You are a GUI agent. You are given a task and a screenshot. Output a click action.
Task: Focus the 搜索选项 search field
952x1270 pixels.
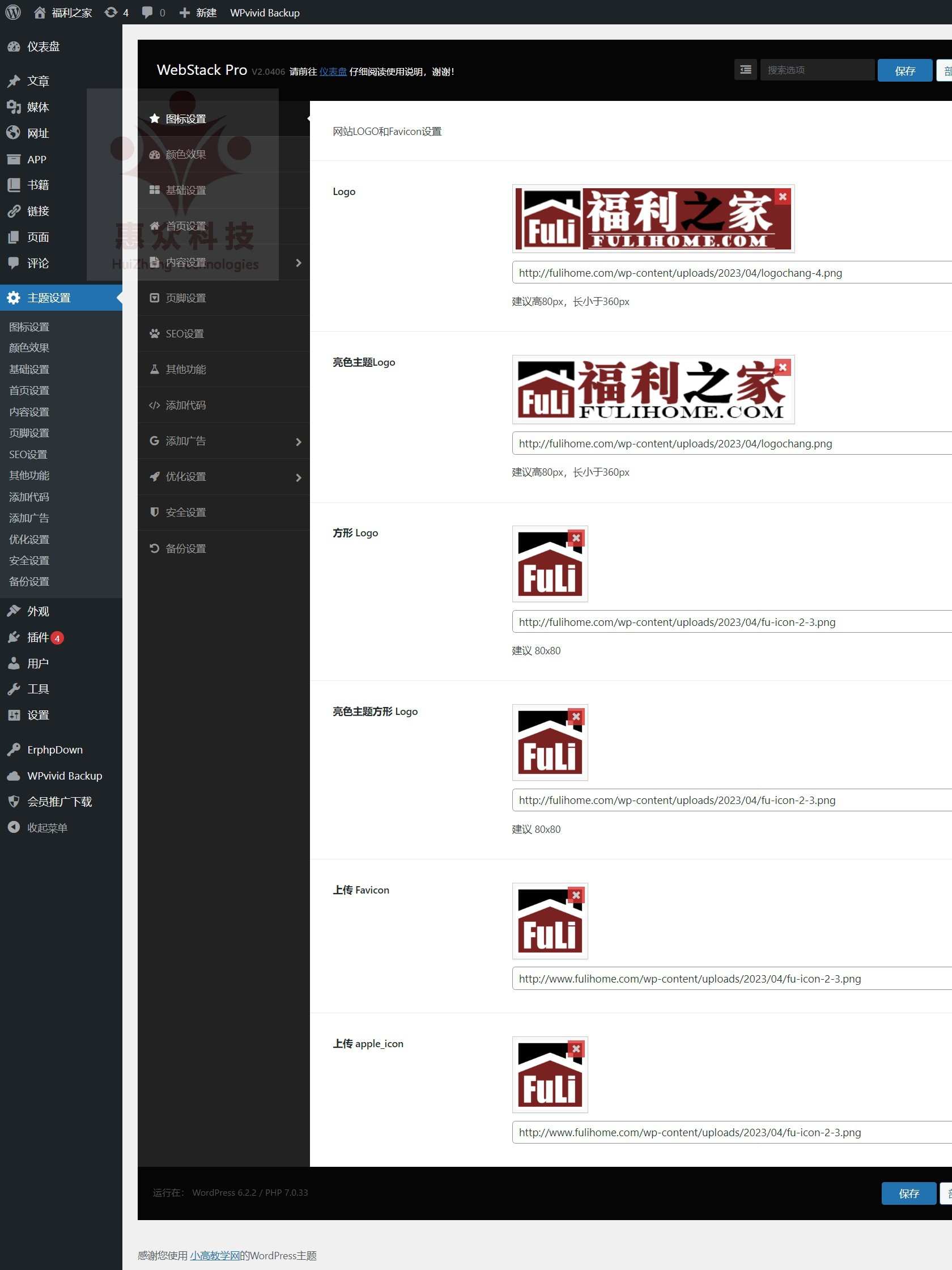(x=817, y=70)
